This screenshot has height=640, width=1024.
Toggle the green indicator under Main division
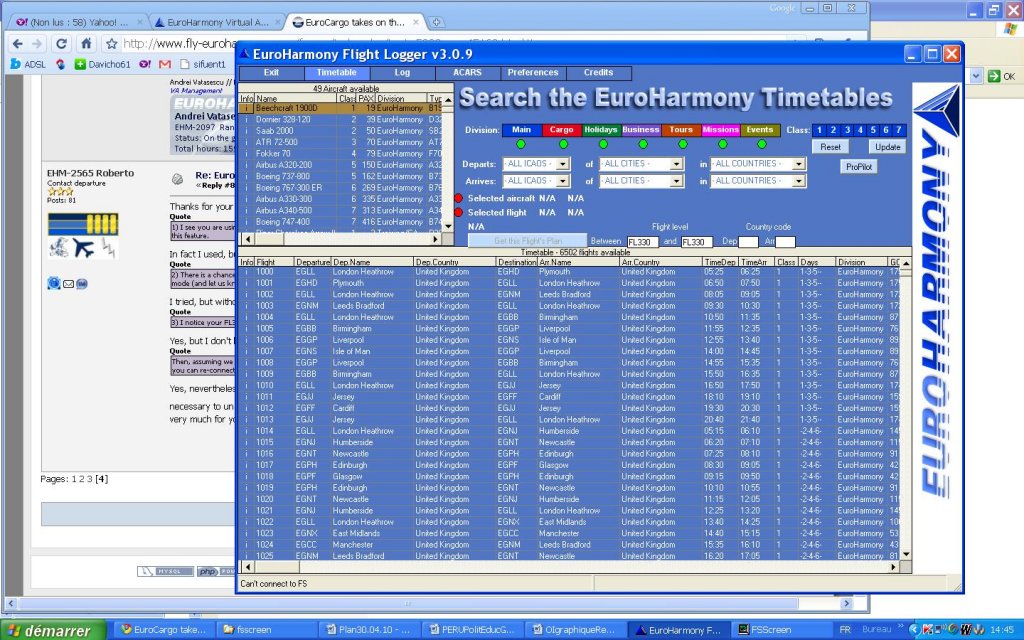pos(520,145)
